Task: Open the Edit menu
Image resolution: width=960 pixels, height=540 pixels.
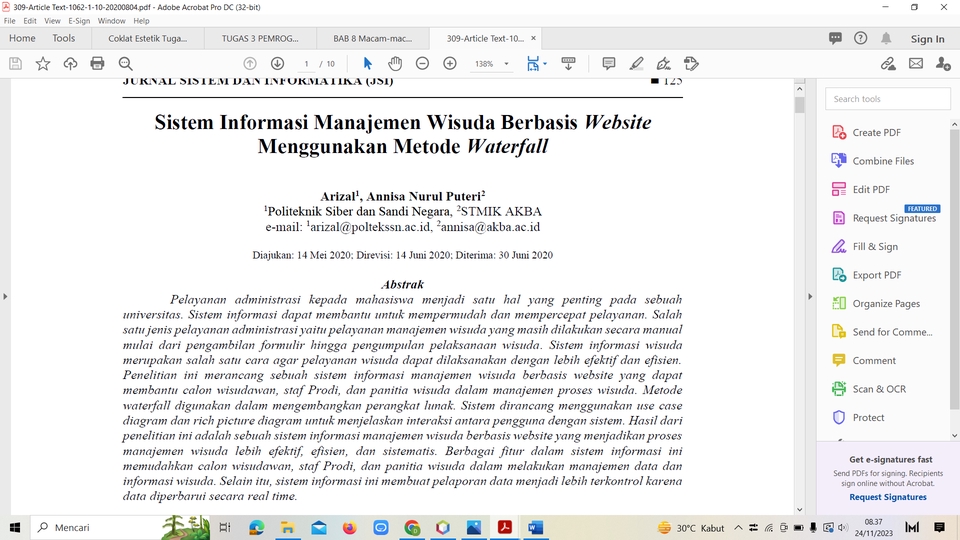Action: pyautogui.click(x=30, y=21)
